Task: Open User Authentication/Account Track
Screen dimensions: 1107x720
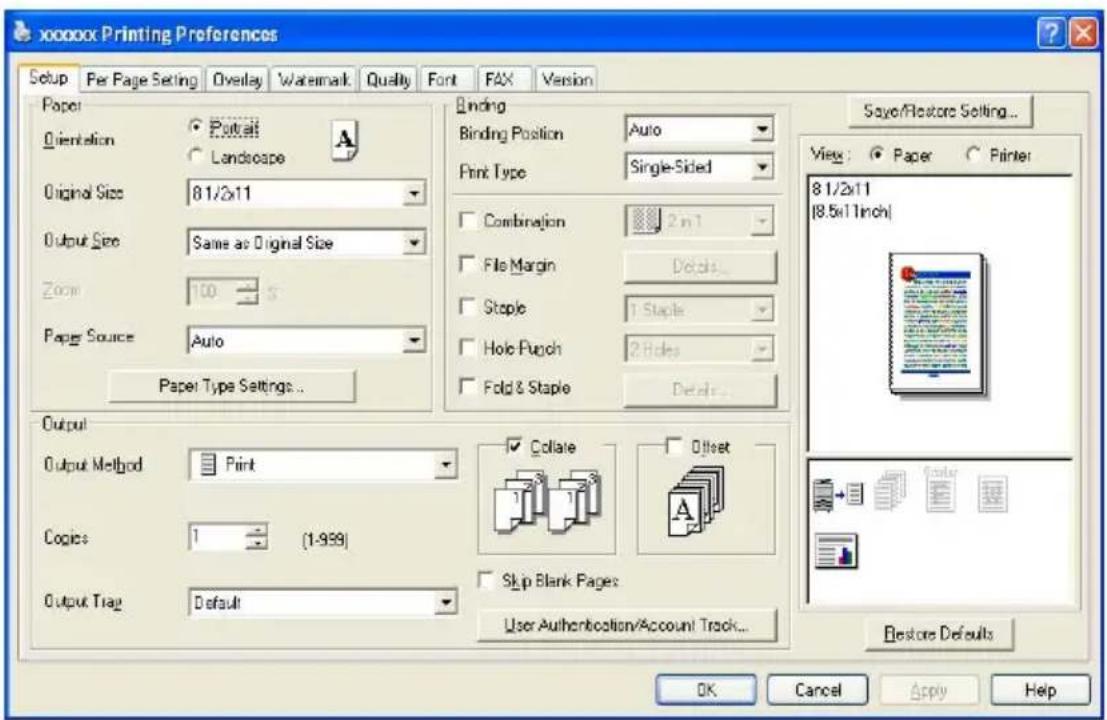Action: 626,625
